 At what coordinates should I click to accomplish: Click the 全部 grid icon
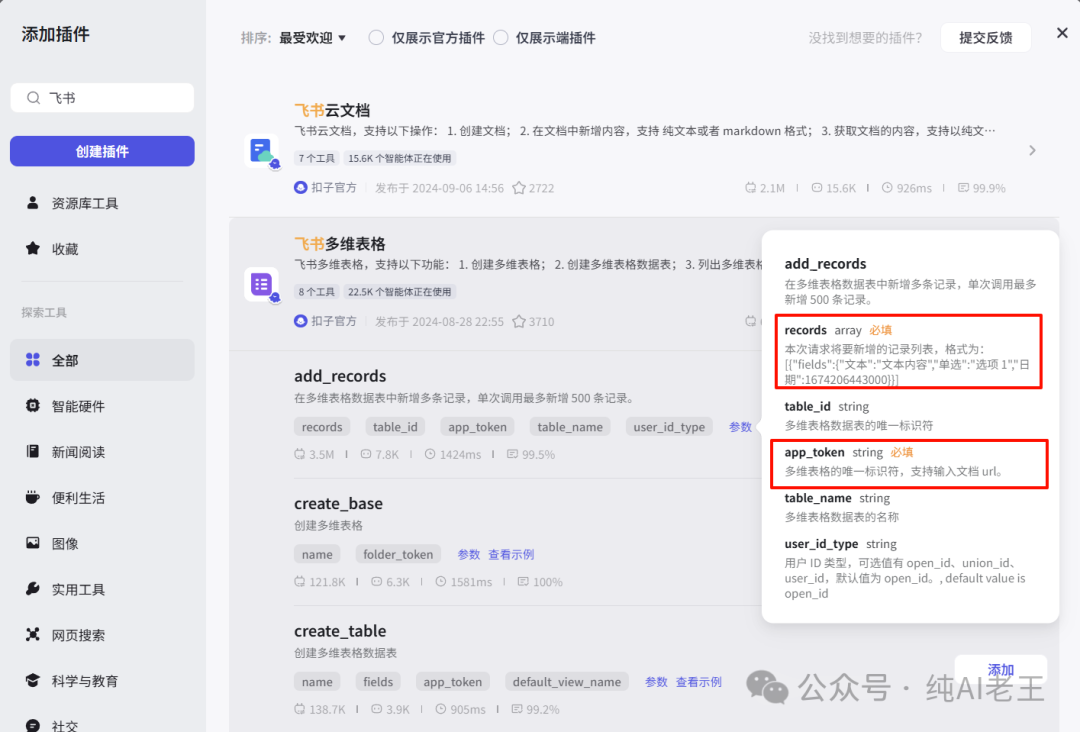32,359
